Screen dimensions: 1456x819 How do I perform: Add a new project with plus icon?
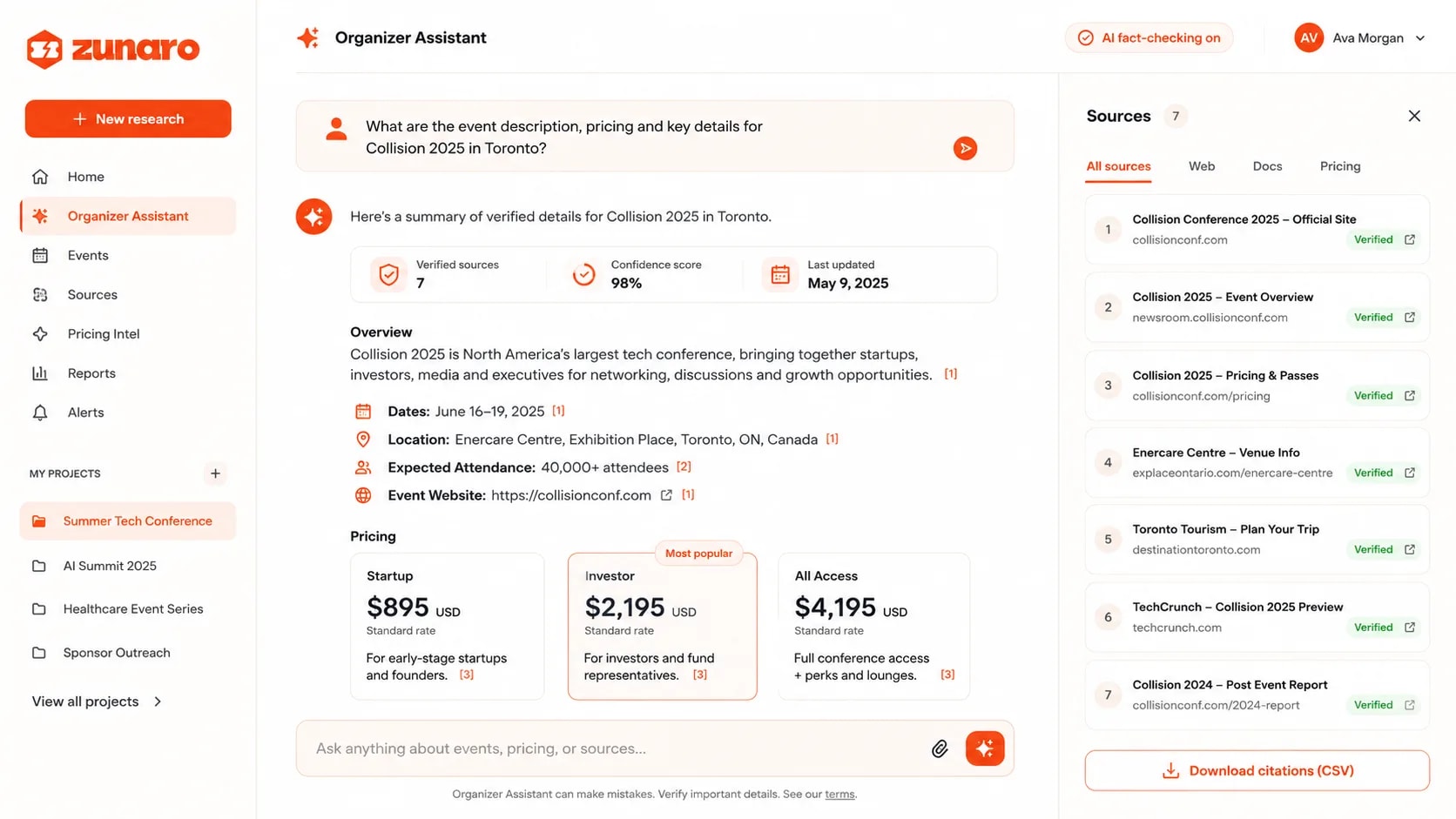pos(215,473)
